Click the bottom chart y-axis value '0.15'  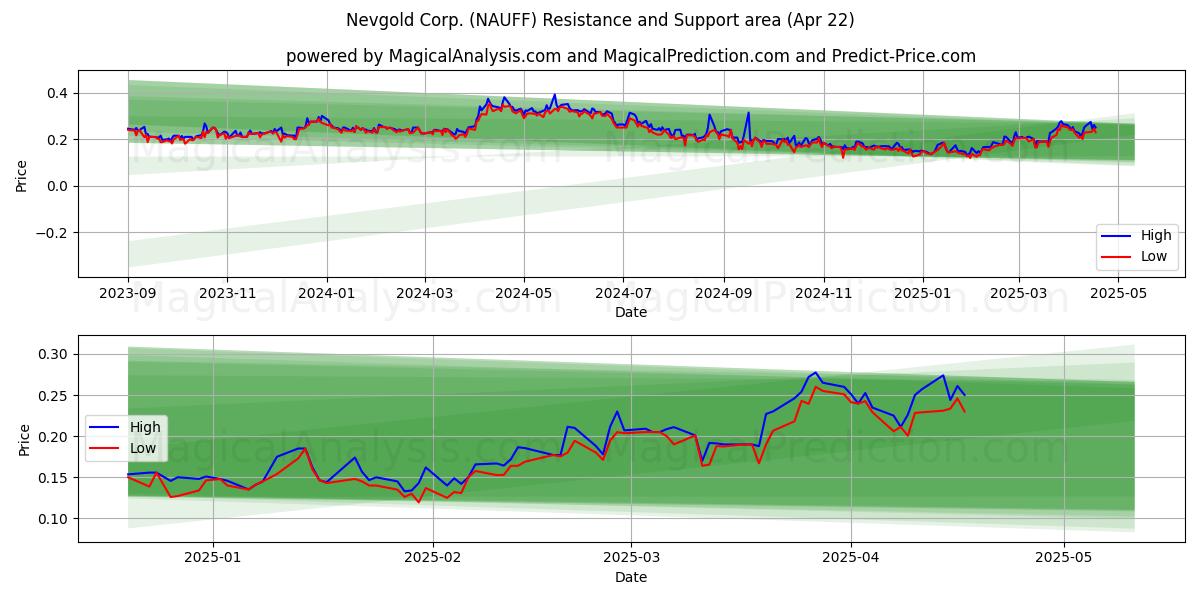pos(53,478)
